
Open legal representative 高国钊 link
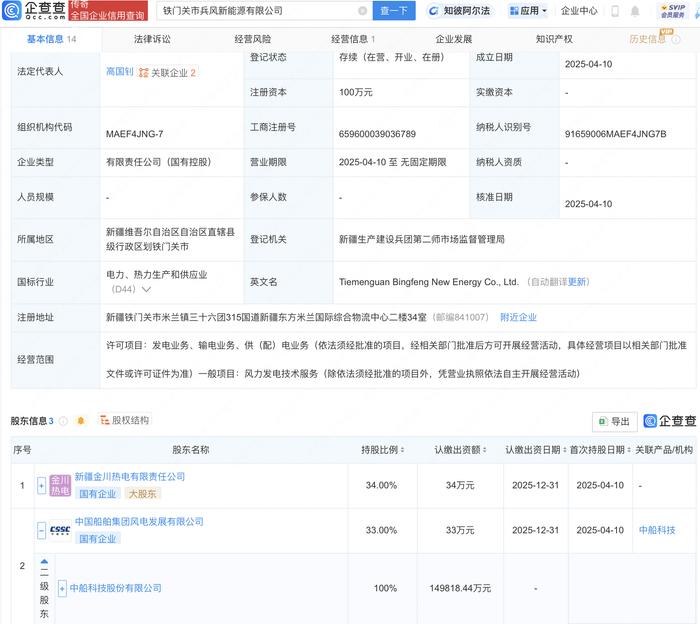(120, 72)
